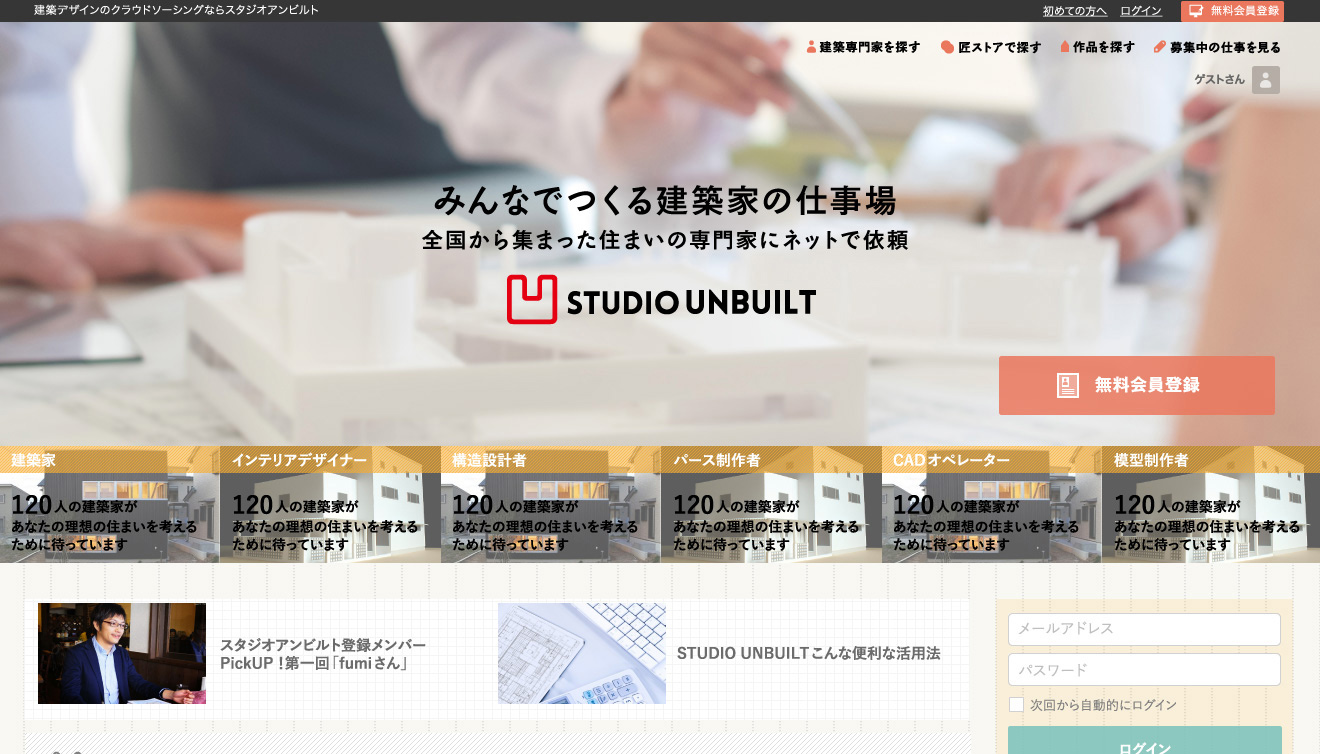The image size is (1320, 754).
Task: Toggle 次回から自動的にログイン checkbox
Action: coord(1016,705)
